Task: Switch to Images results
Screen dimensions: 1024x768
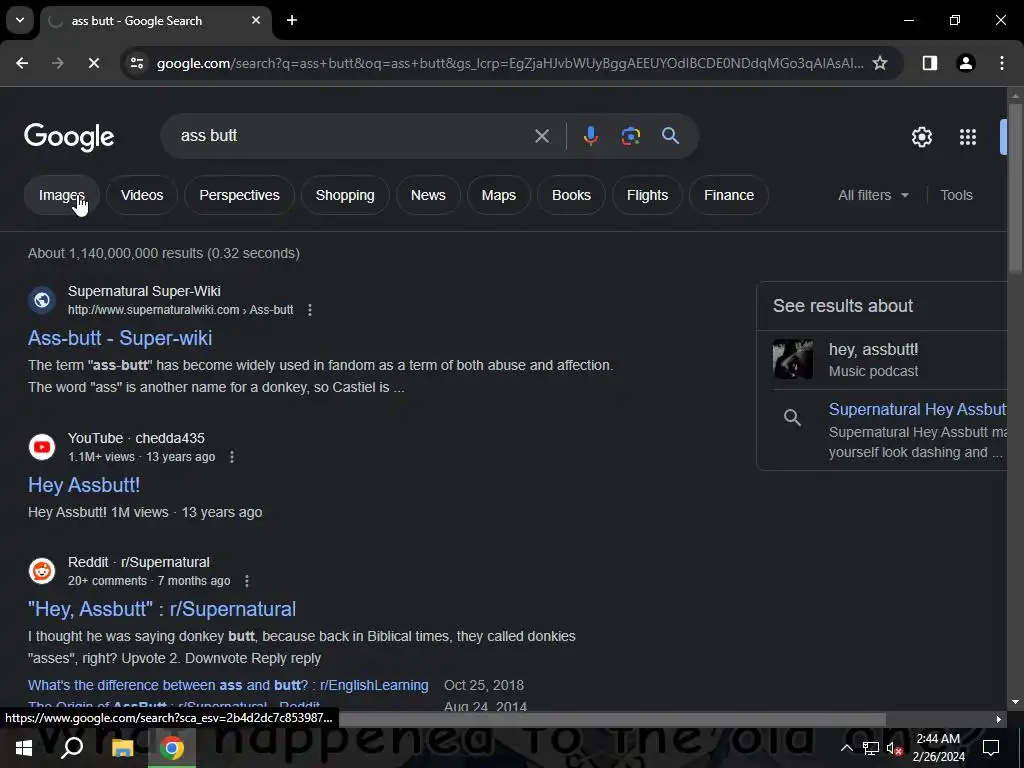Action: click(x=61, y=195)
